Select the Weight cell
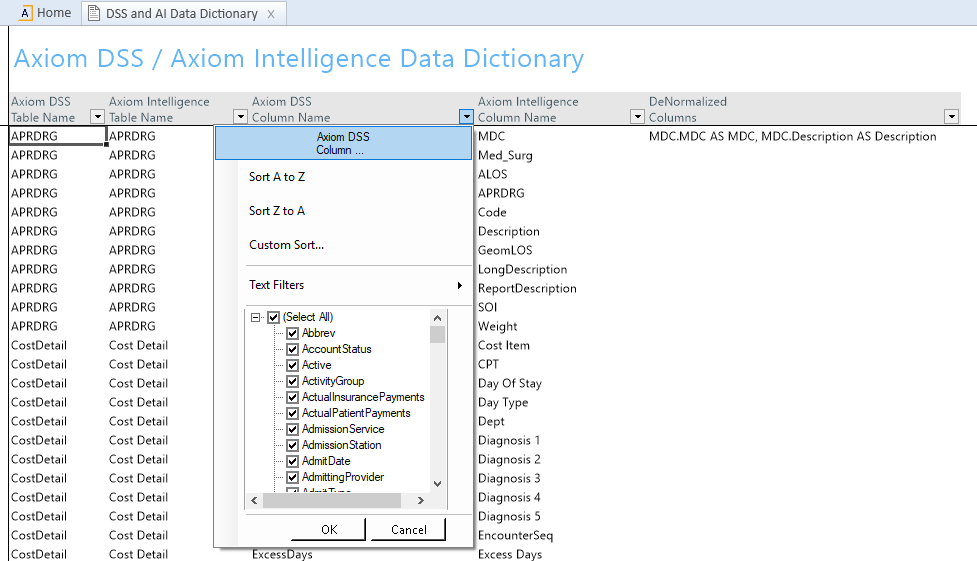 [498, 326]
